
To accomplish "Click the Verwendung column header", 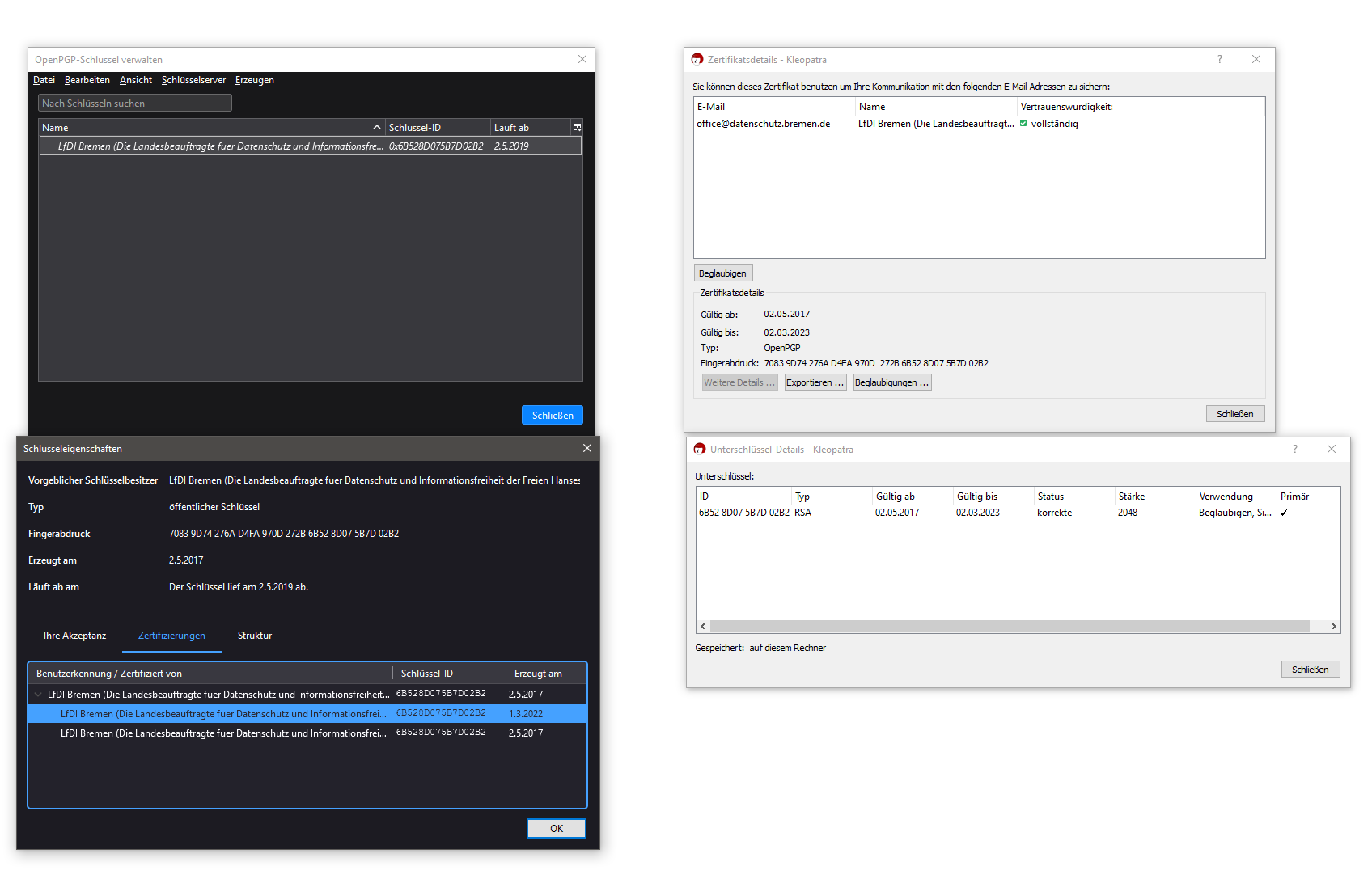I will (x=1236, y=497).
